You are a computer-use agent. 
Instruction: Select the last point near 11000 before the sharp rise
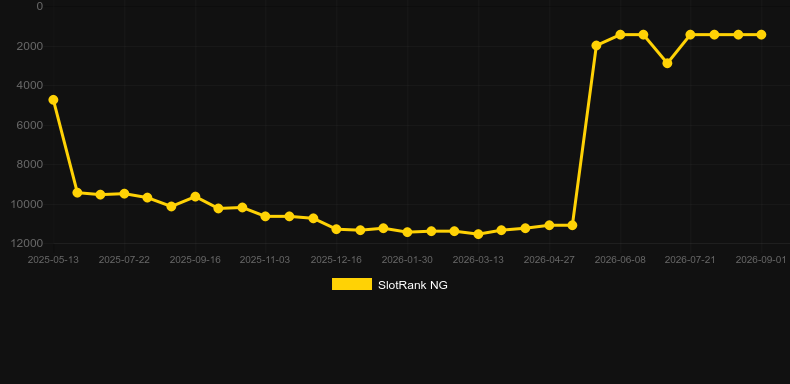572,225
